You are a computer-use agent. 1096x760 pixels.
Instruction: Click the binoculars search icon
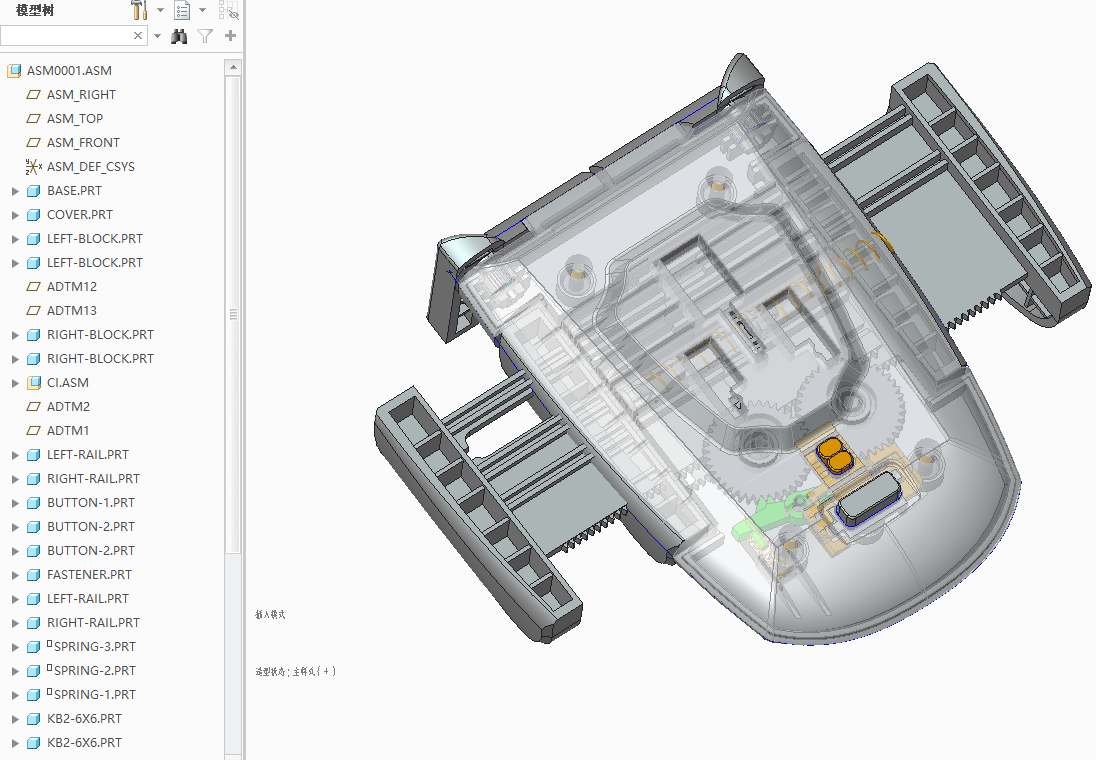pos(179,36)
